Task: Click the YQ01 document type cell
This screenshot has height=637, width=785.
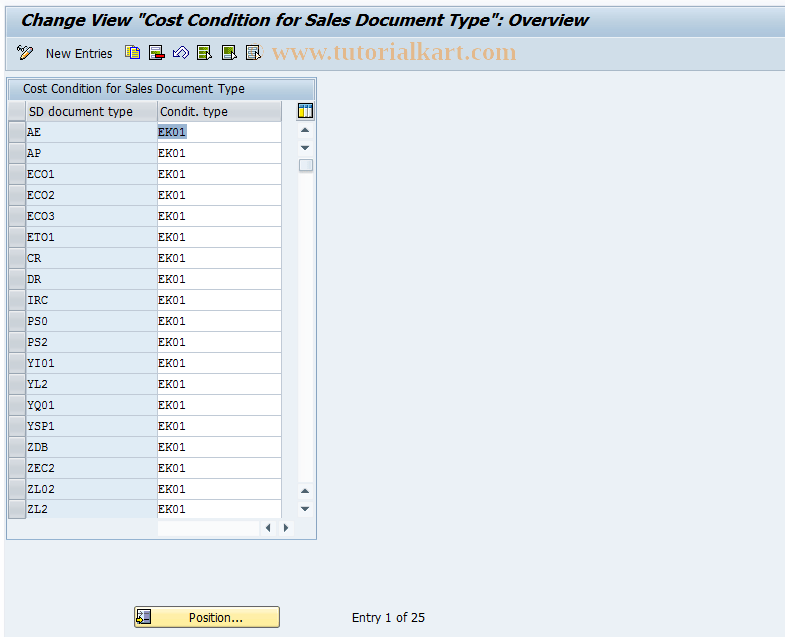Action: click(x=91, y=406)
